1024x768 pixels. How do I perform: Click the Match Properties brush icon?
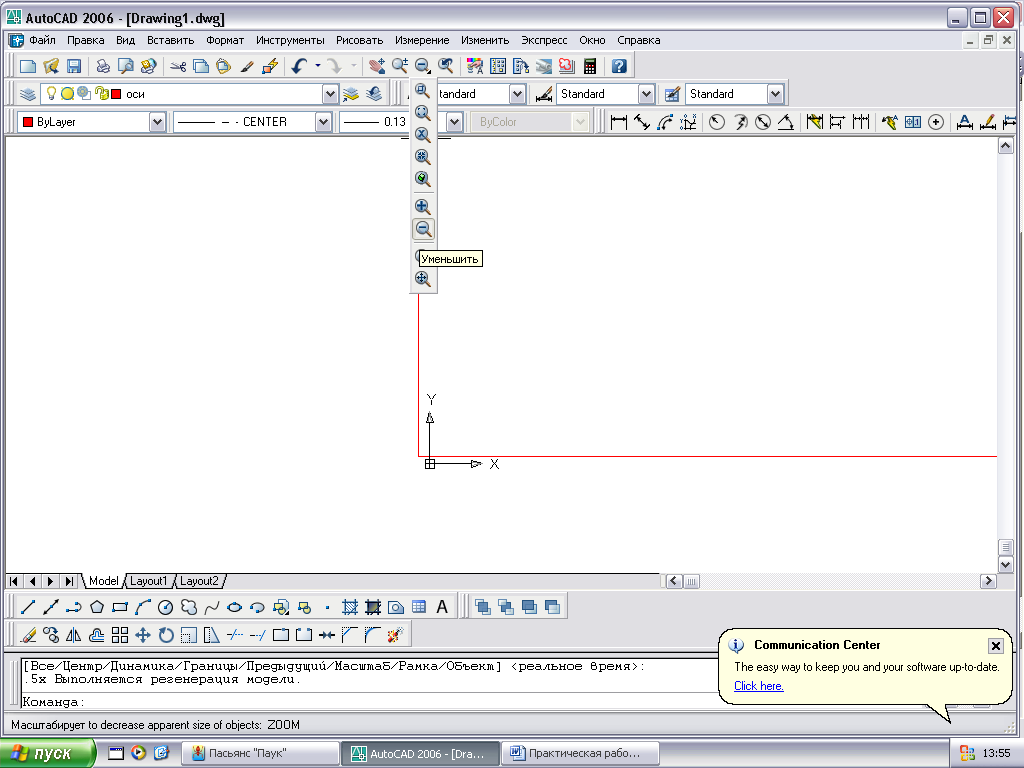click(246, 66)
